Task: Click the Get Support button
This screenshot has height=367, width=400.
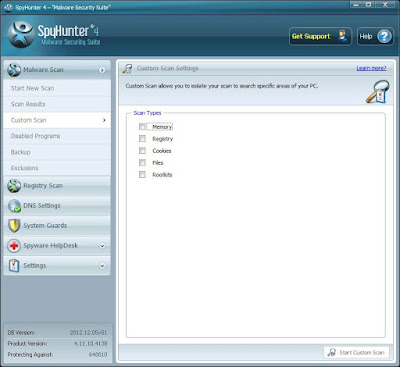Action: click(x=320, y=36)
